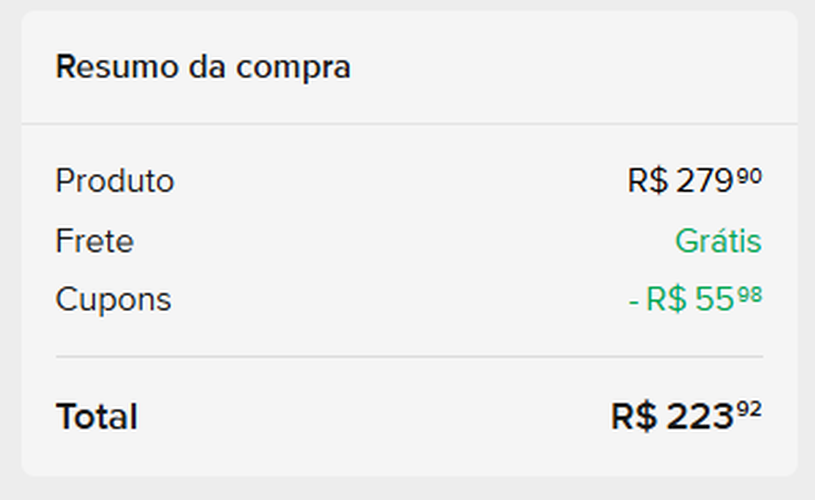Click the "R$" symbol in product price
Image resolution: width=815 pixels, height=500 pixels.
647,181
